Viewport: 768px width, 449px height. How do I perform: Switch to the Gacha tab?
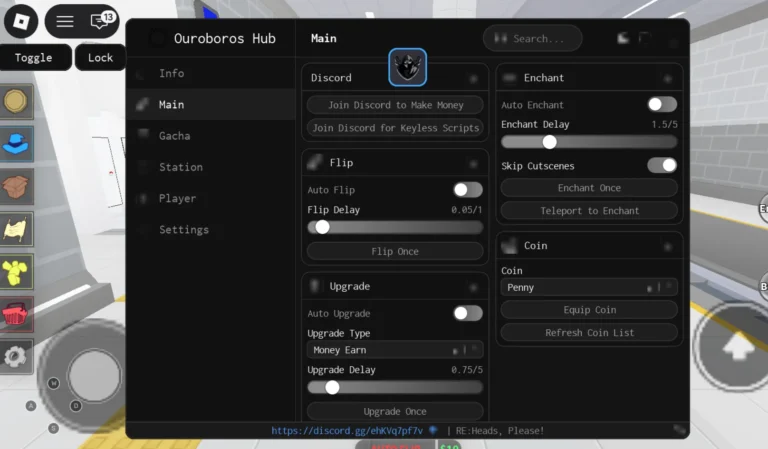pos(211,136)
